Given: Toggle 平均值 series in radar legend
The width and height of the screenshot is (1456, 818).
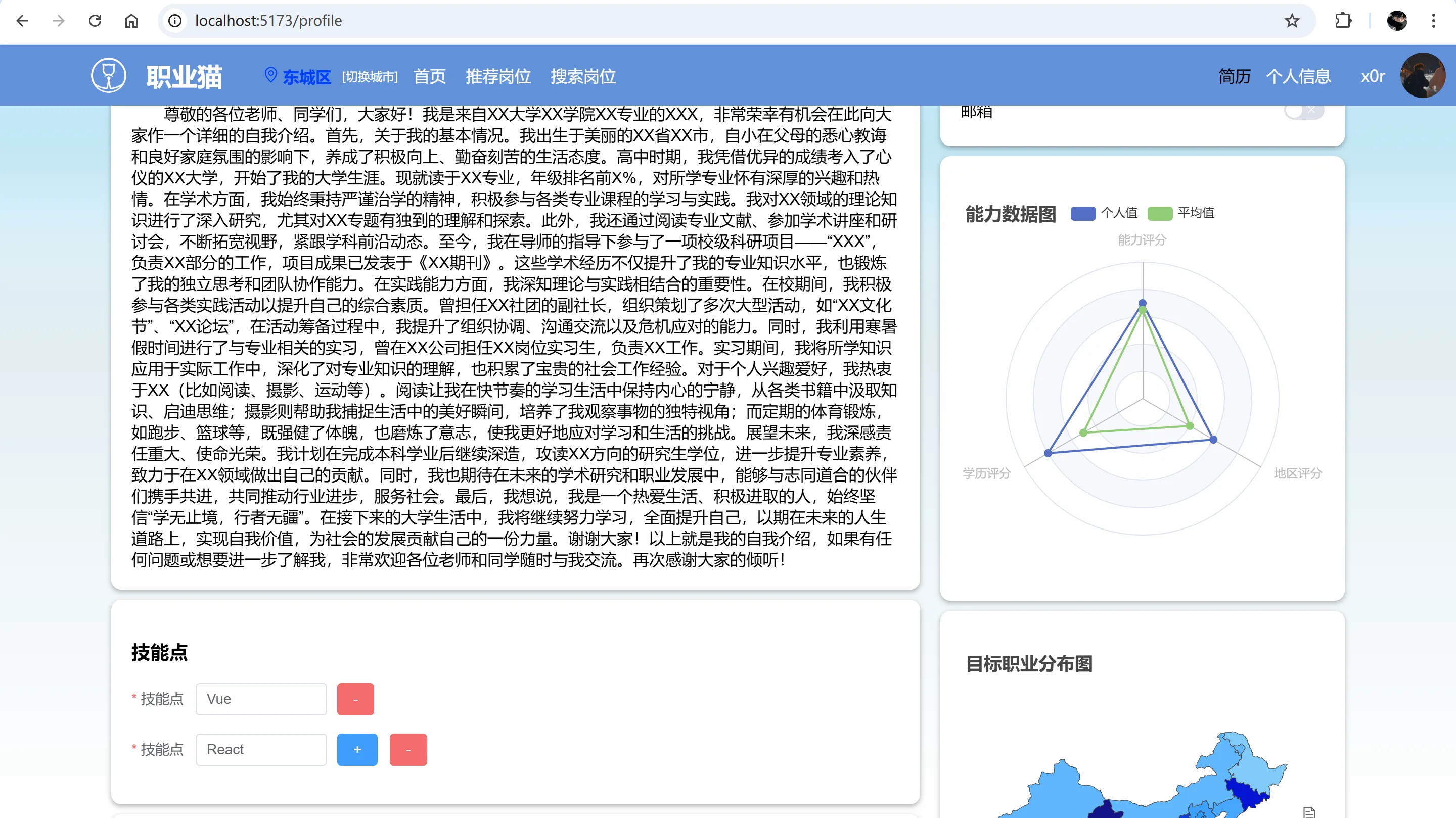Looking at the screenshot, I should point(1181,213).
